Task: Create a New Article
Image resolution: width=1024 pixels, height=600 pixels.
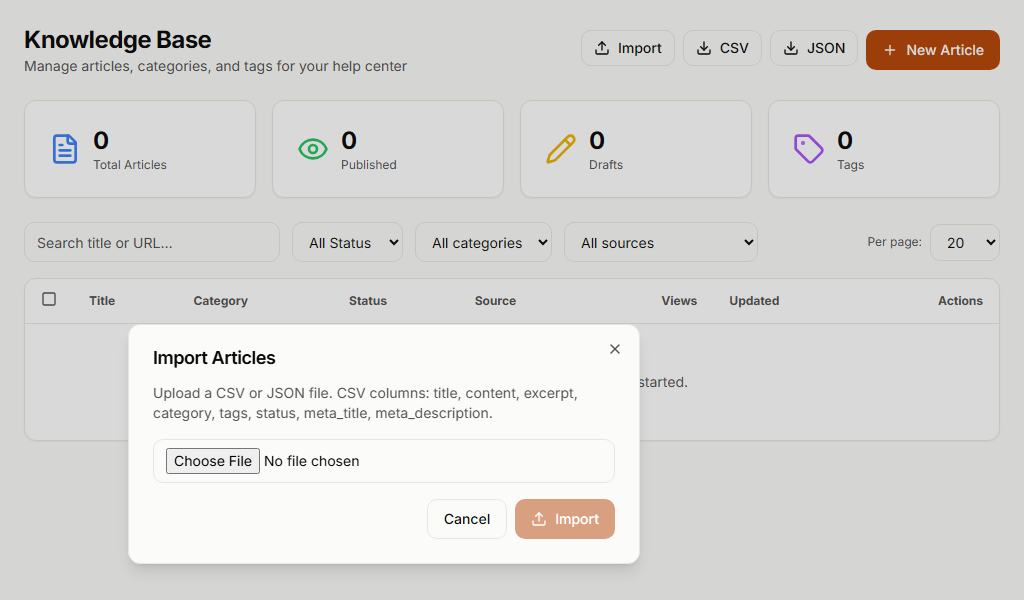Action: tap(933, 50)
